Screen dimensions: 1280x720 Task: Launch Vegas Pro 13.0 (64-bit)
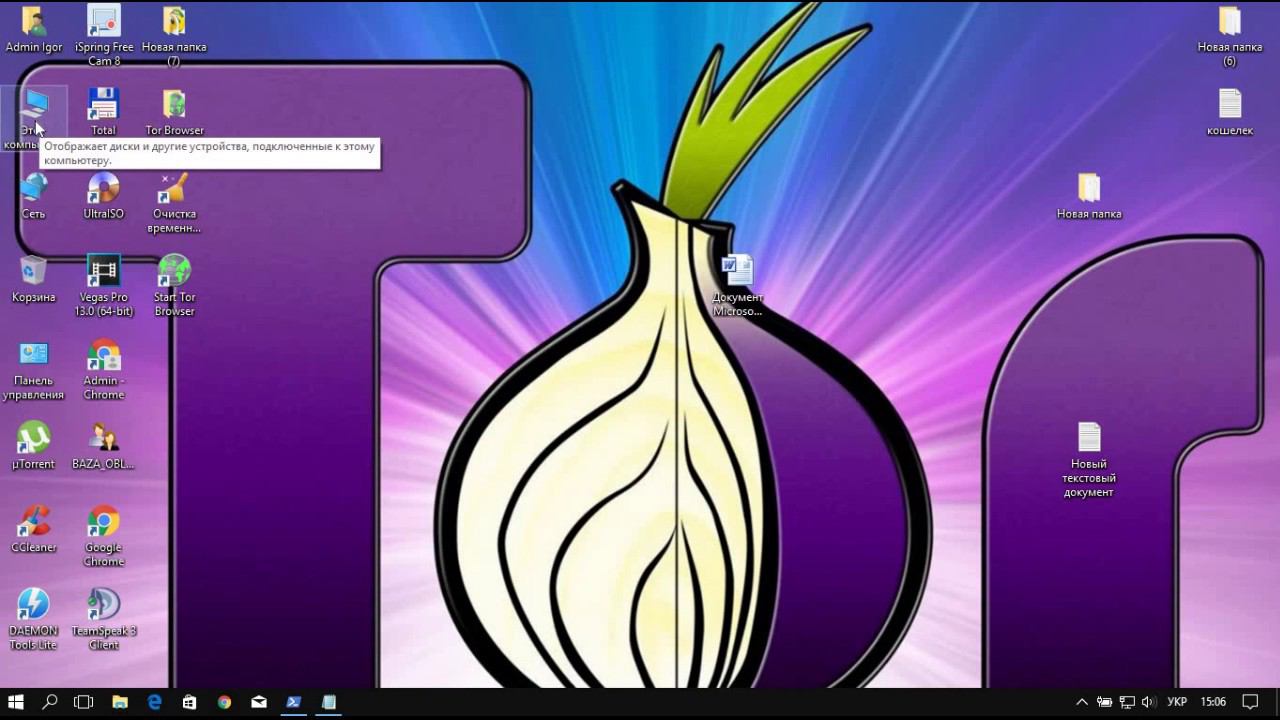point(104,271)
